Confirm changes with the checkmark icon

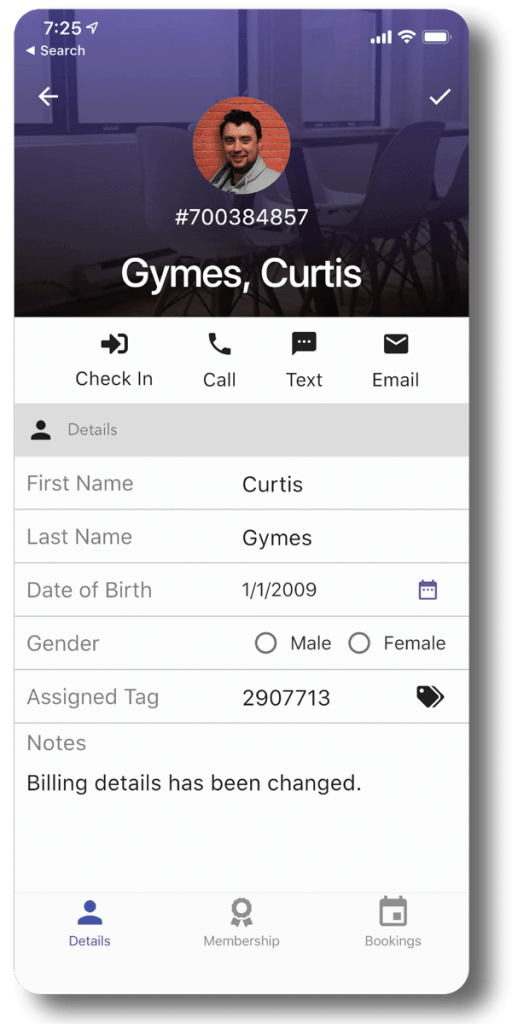click(x=440, y=97)
